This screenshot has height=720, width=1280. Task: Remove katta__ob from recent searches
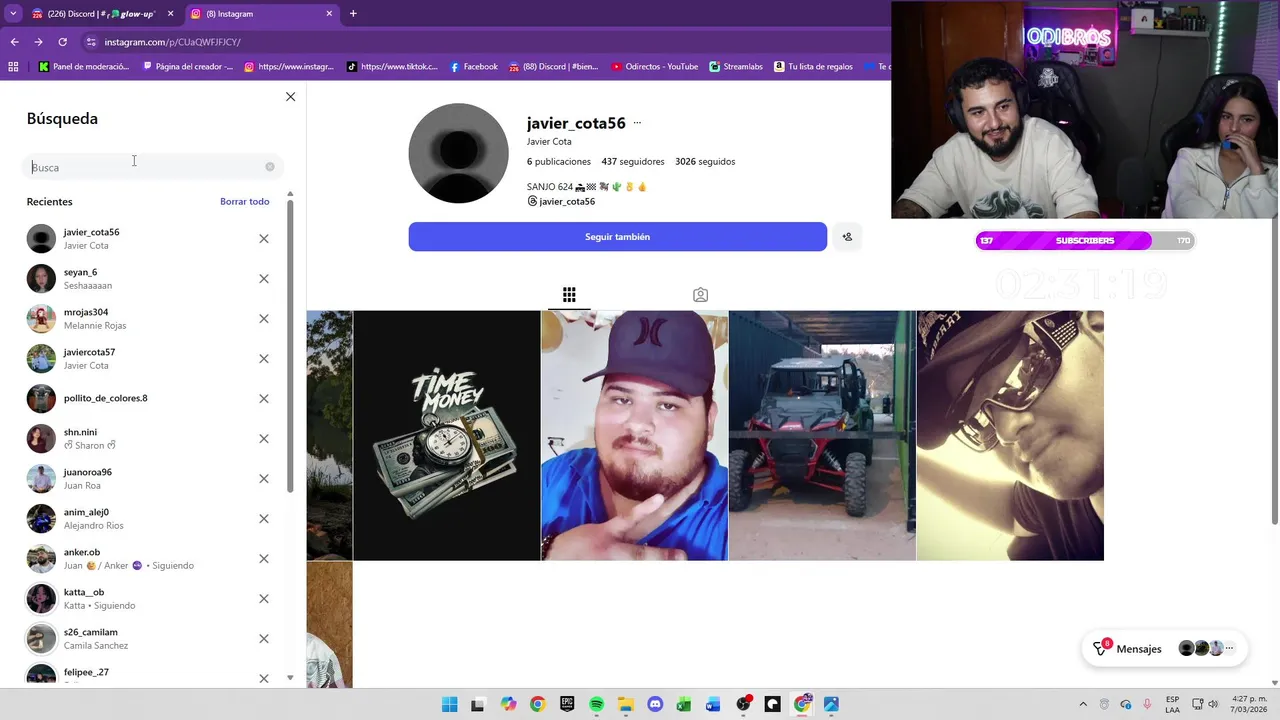[264, 599]
